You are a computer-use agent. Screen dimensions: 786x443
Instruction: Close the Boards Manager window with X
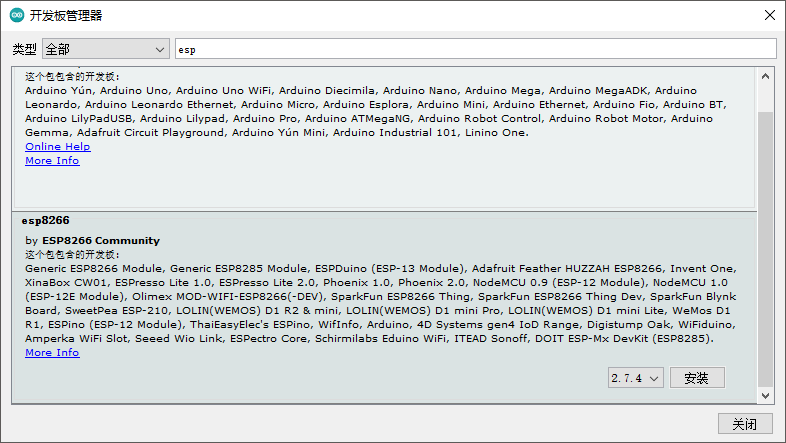(x=768, y=15)
